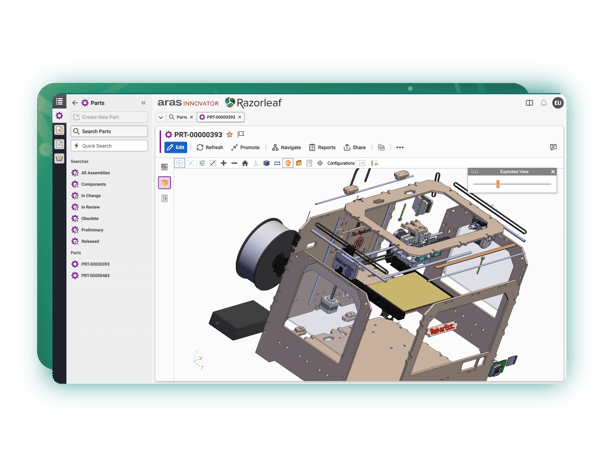Open the comments icon at right
Image resolution: width=600 pixels, height=464 pixels.
pyautogui.click(x=553, y=147)
